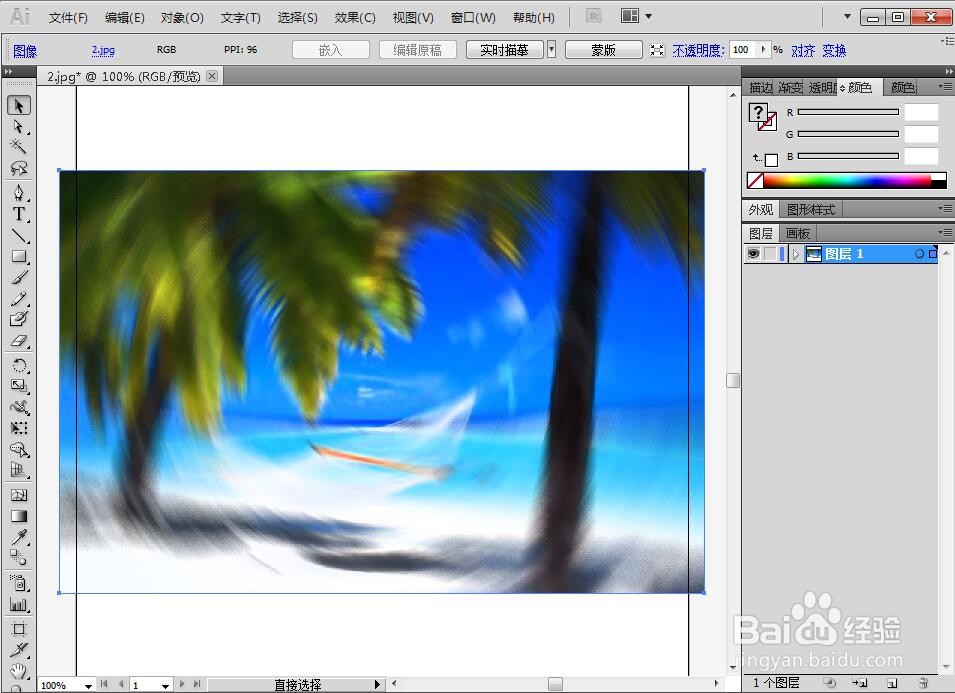The width and height of the screenshot is (955, 693).
Task: Open the 效果(C) menu
Action: point(354,18)
